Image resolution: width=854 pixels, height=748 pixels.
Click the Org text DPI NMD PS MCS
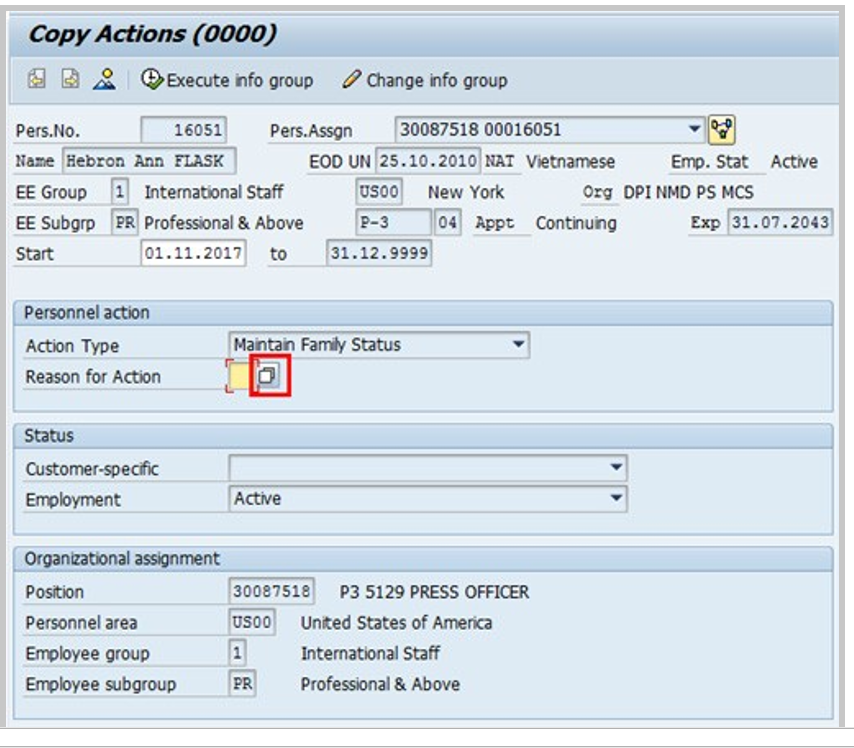point(688,192)
